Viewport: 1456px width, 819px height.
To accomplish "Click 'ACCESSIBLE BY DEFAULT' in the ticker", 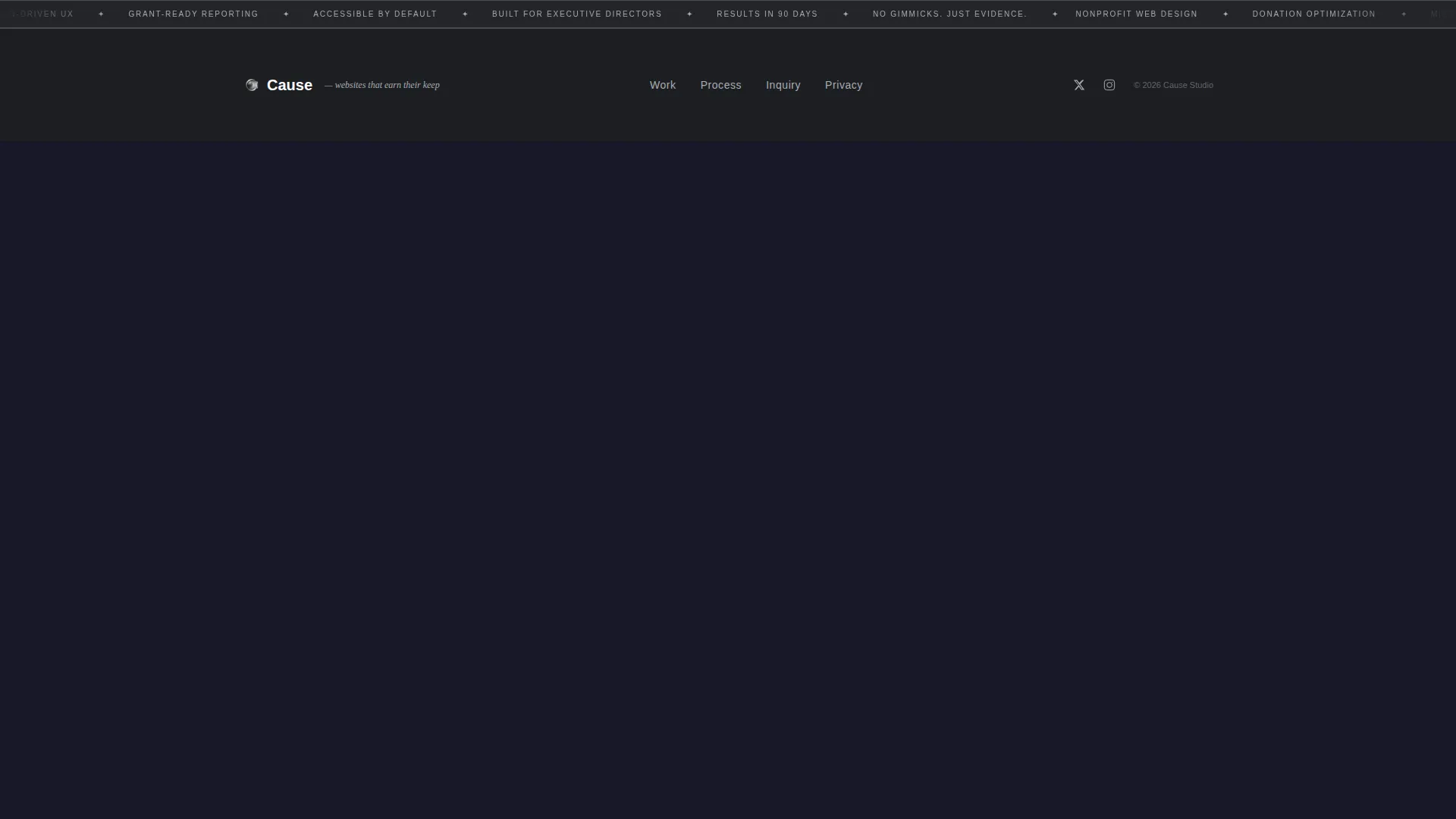I will click(x=375, y=14).
